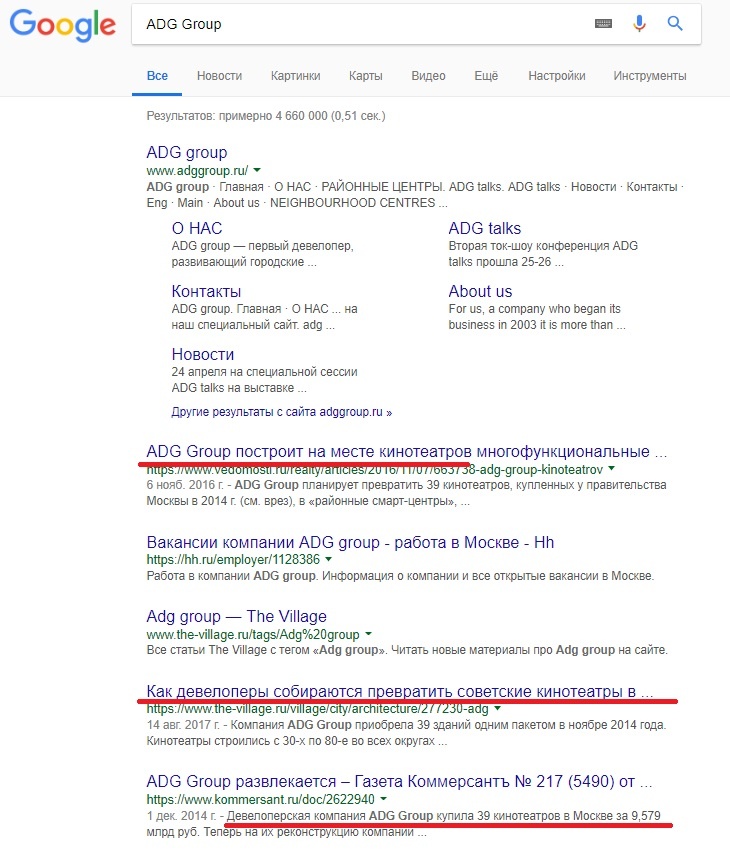The image size is (730, 858).
Task: Click the blue magnifying glass search button
Action: click(675, 24)
